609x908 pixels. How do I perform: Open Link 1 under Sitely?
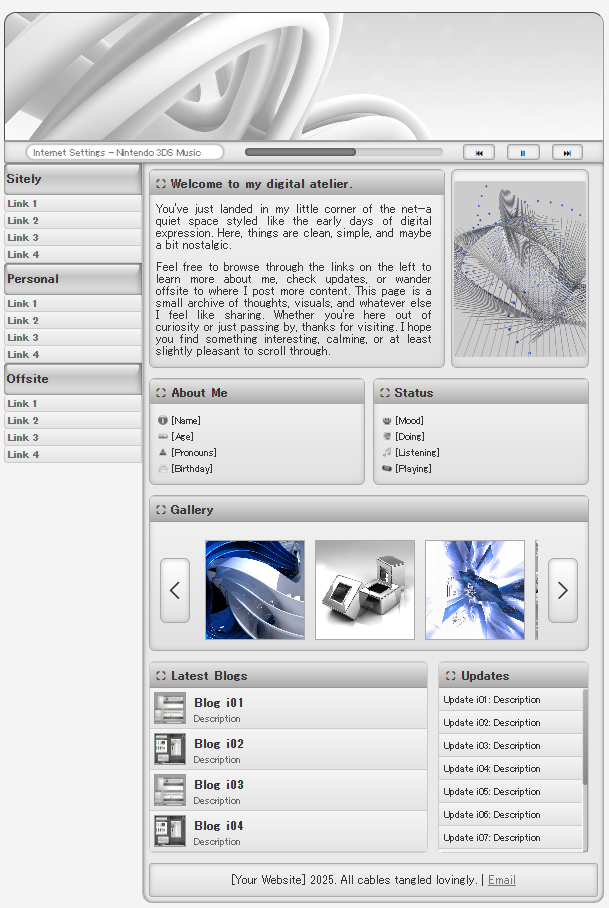pos(72,203)
